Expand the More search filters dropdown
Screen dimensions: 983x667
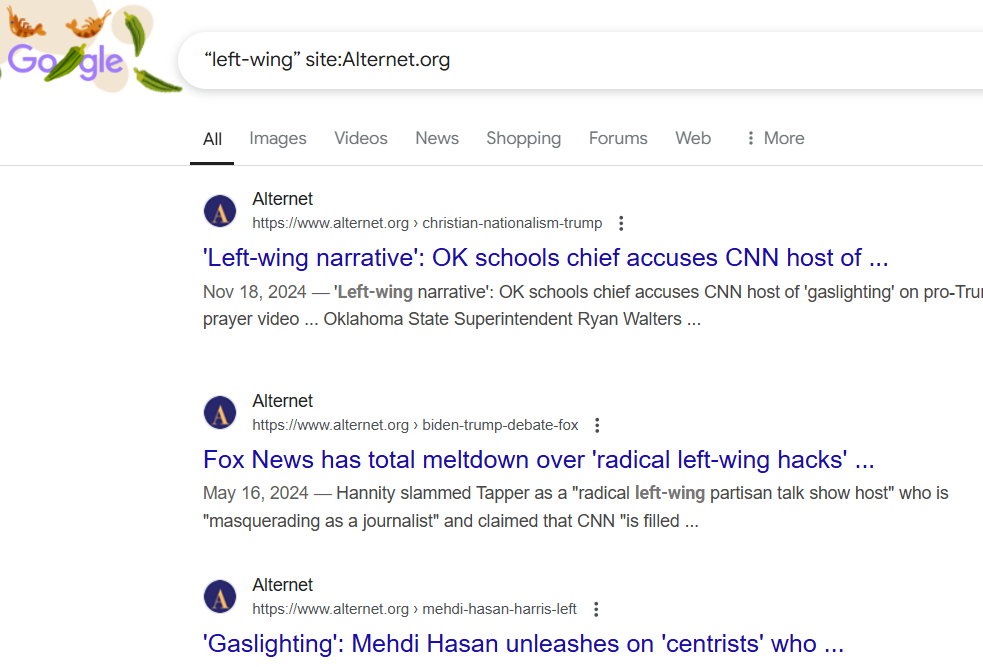775,138
